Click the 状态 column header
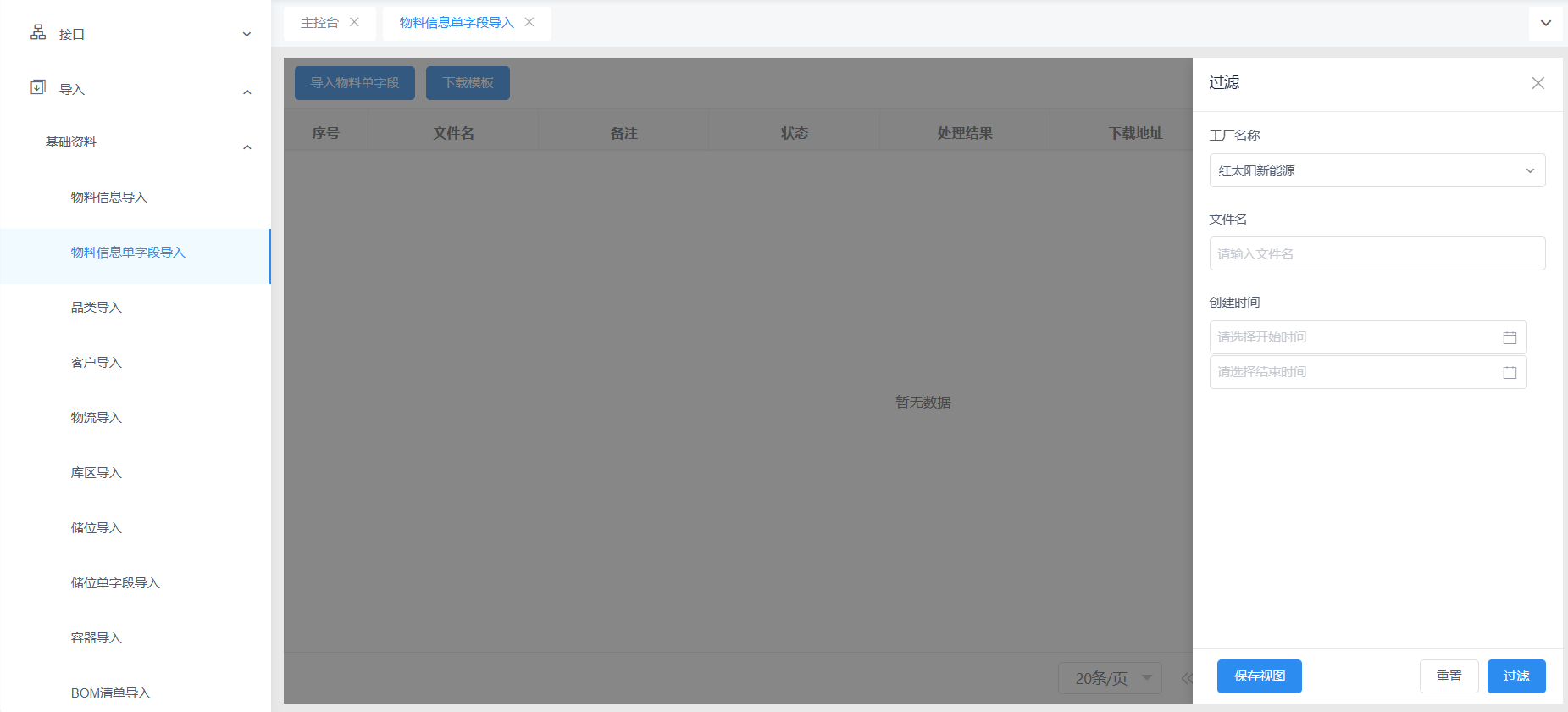 pos(795,133)
